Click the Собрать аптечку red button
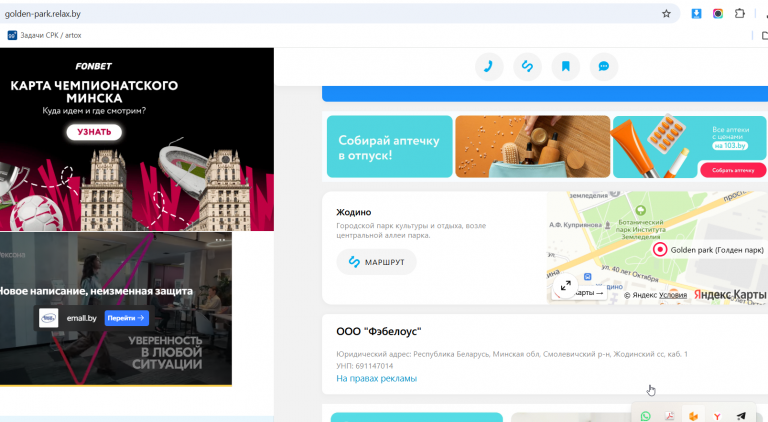The height and width of the screenshot is (422, 768). (733, 170)
